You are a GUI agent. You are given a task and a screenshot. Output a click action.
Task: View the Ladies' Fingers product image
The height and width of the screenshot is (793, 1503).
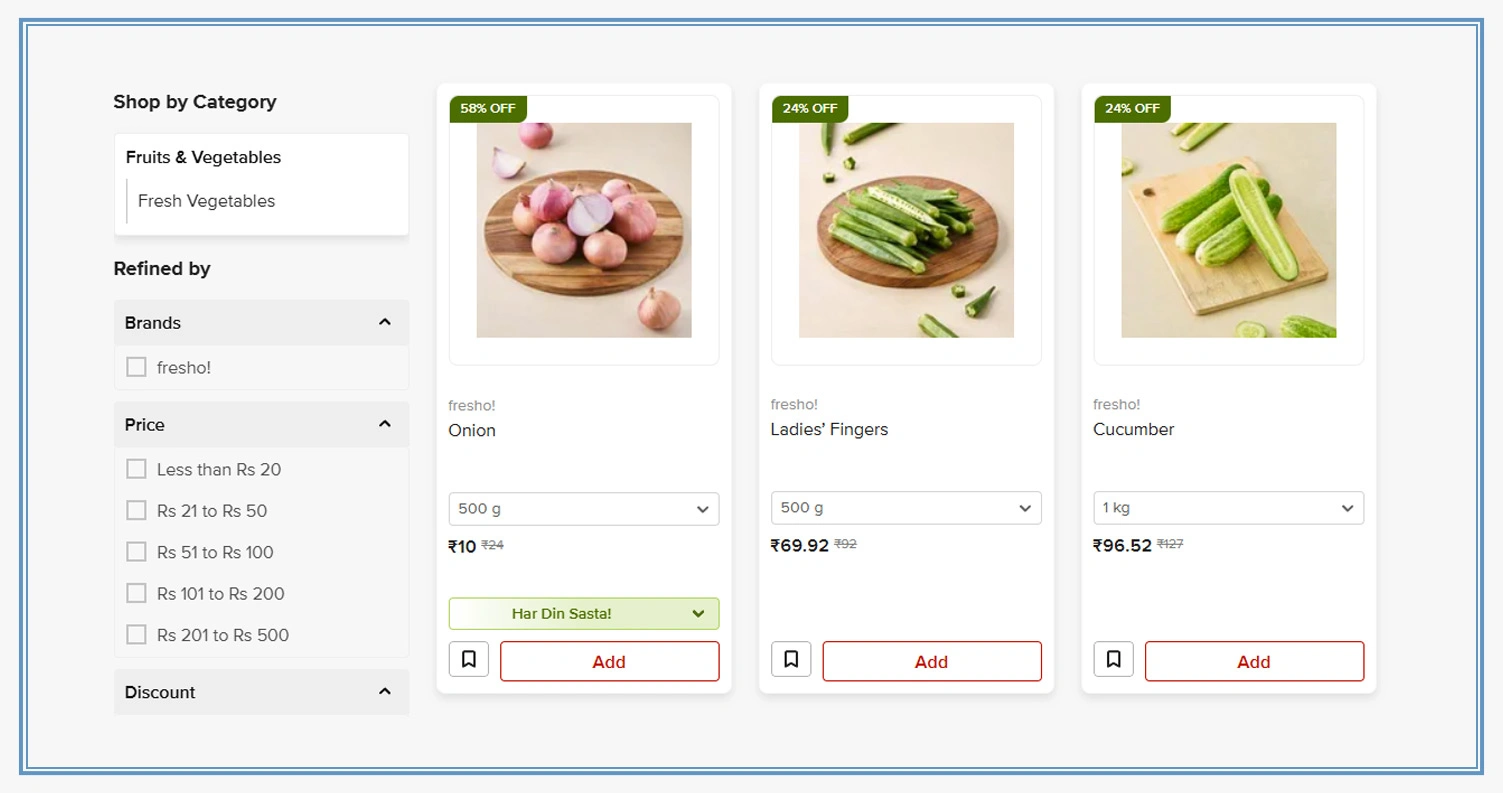(905, 228)
